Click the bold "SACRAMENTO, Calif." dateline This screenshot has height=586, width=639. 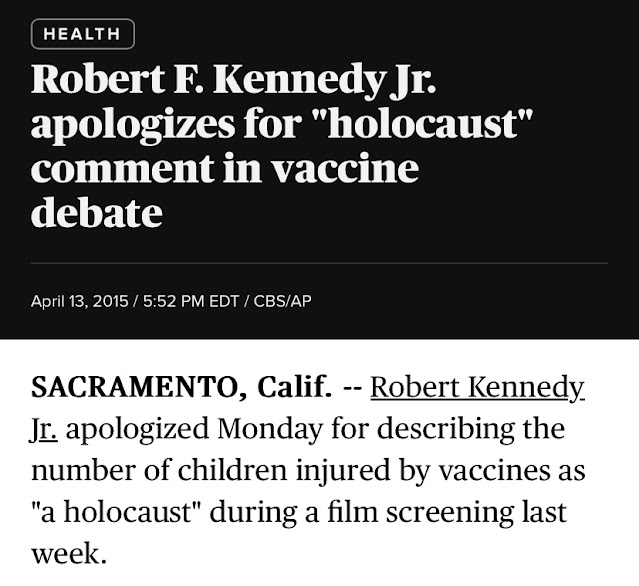point(181,388)
